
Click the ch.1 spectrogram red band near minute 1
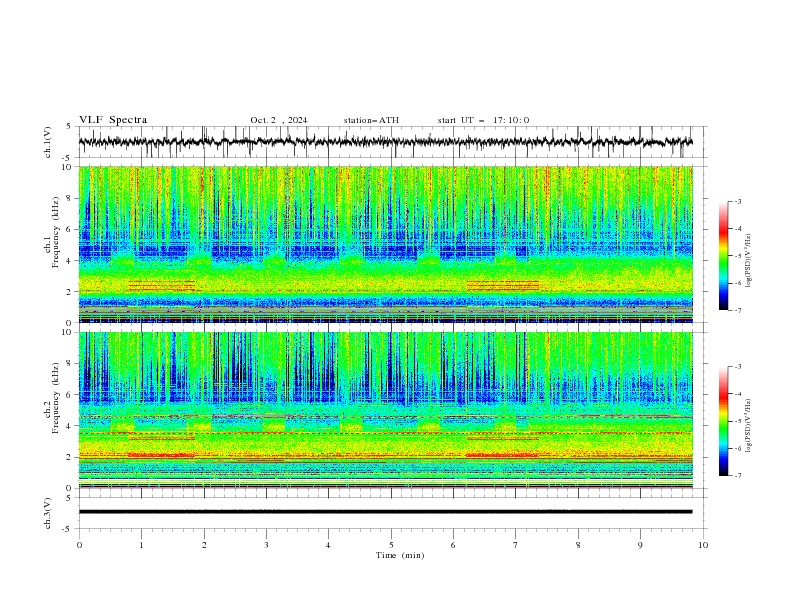coord(162,285)
